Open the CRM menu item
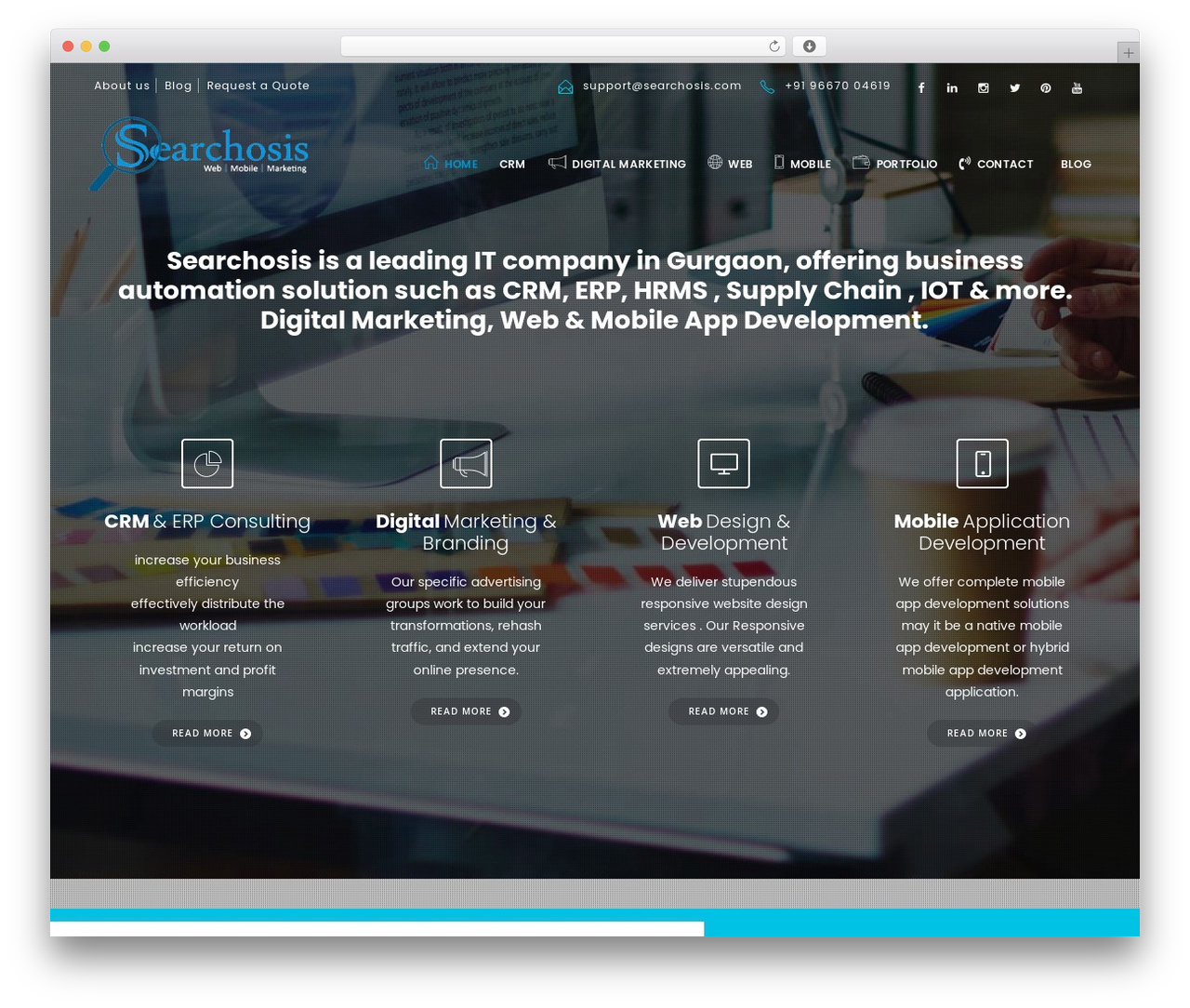 [512, 164]
